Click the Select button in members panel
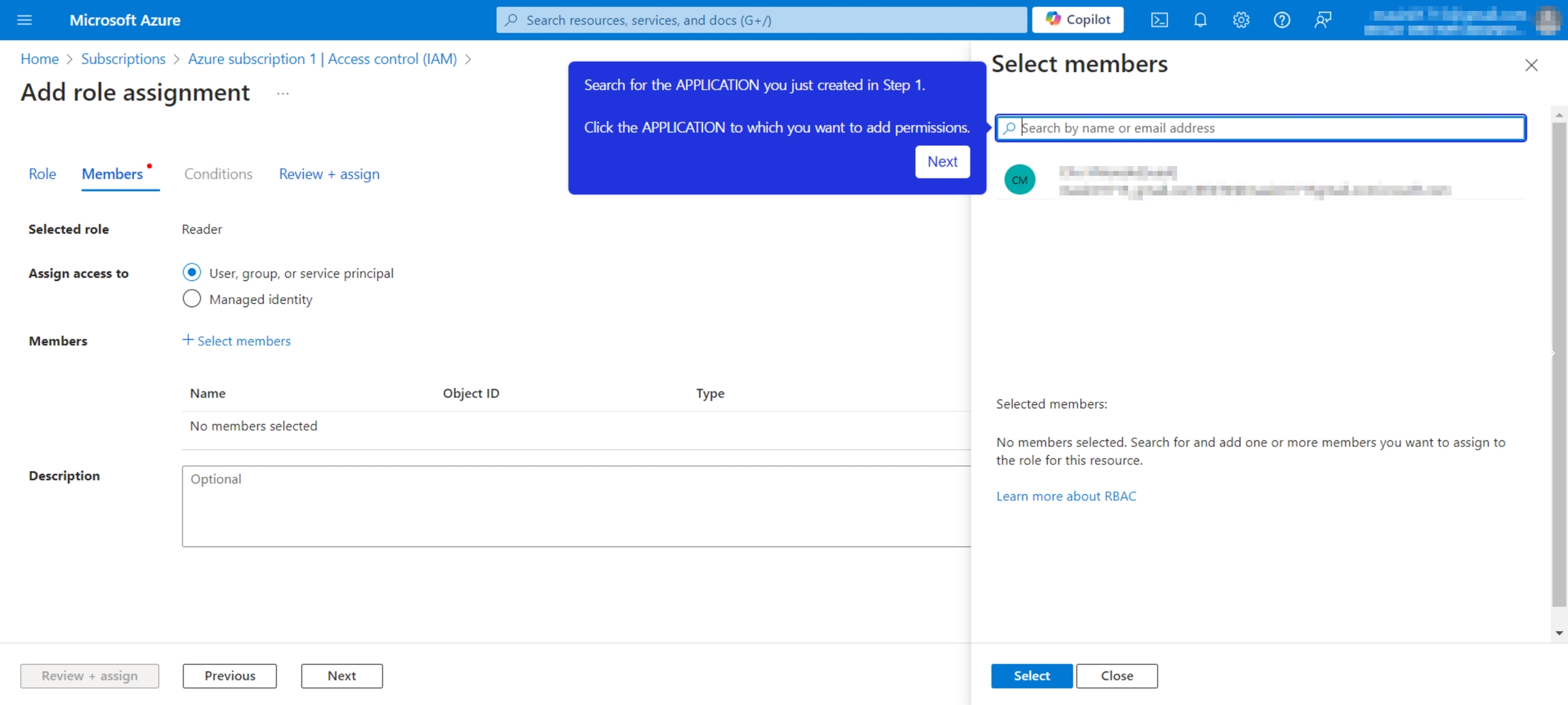This screenshot has height=705, width=1568. pyautogui.click(x=1031, y=676)
